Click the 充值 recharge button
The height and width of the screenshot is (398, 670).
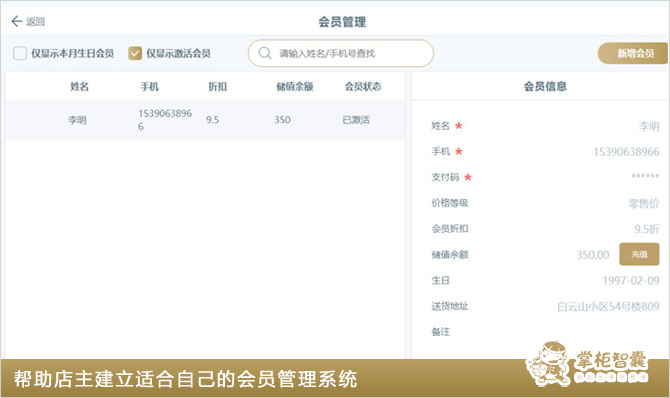(x=639, y=254)
